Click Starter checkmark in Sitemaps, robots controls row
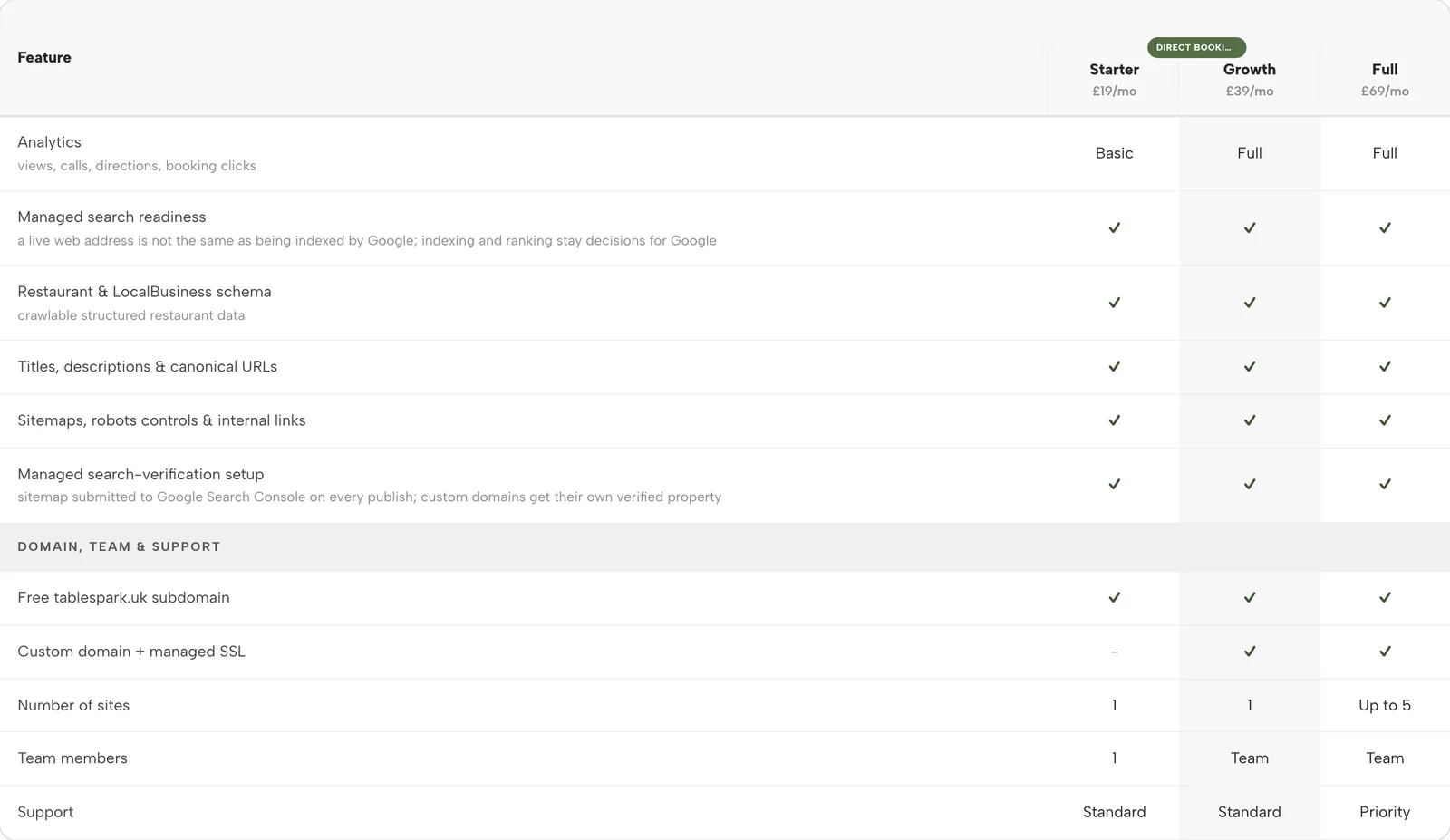 coord(1114,420)
